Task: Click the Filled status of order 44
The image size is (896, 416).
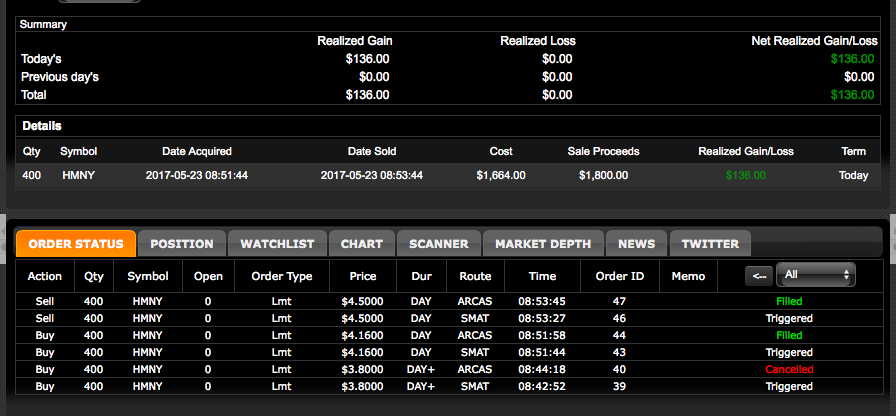Action: (x=788, y=335)
